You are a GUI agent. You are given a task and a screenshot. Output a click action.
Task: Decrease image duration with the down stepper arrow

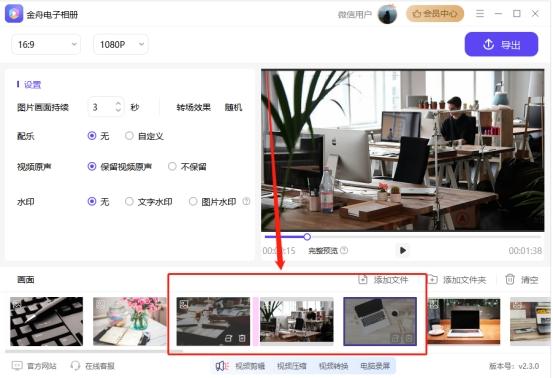[x=118, y=110]
